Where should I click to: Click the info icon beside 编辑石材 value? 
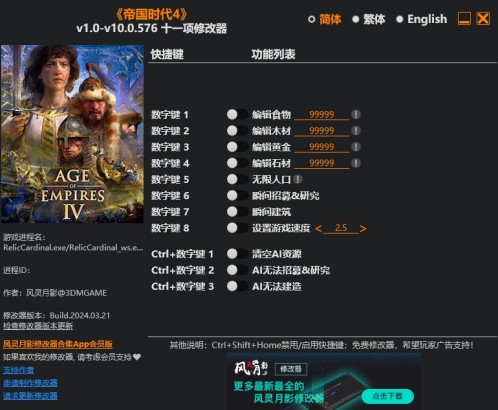pos(356,163)
